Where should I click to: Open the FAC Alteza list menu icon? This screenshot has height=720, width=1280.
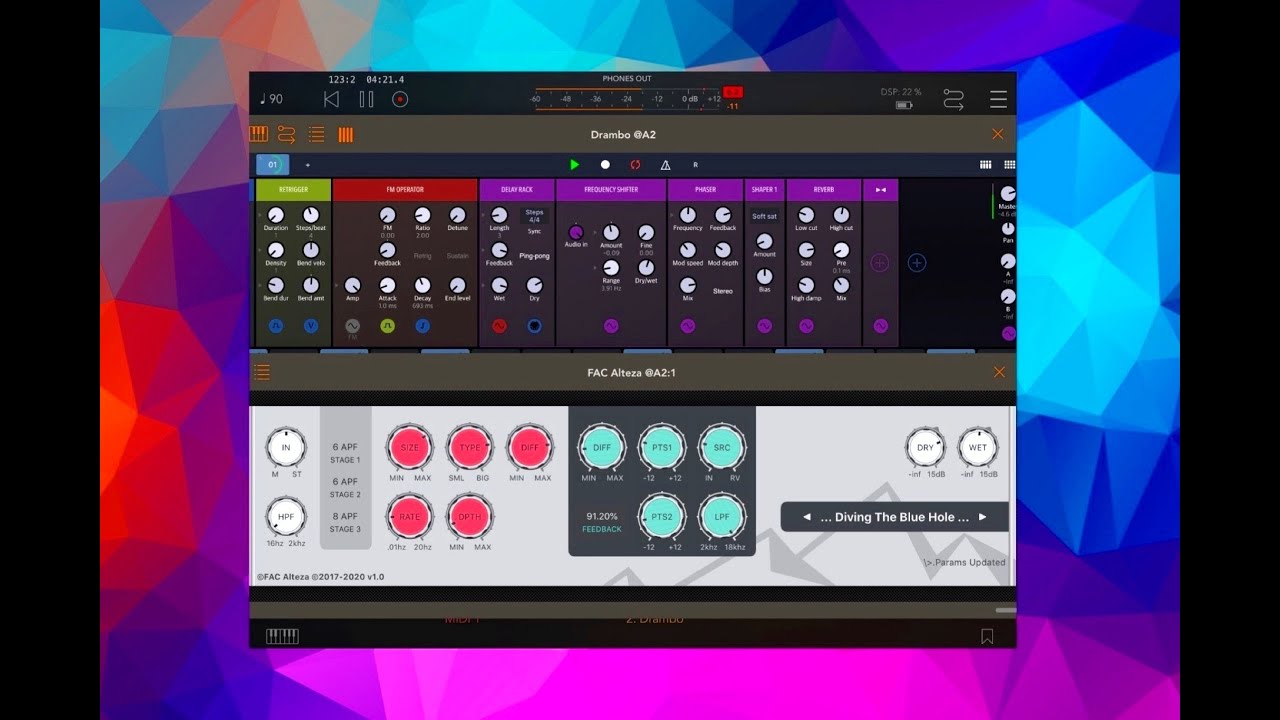(x=262, y=372)
